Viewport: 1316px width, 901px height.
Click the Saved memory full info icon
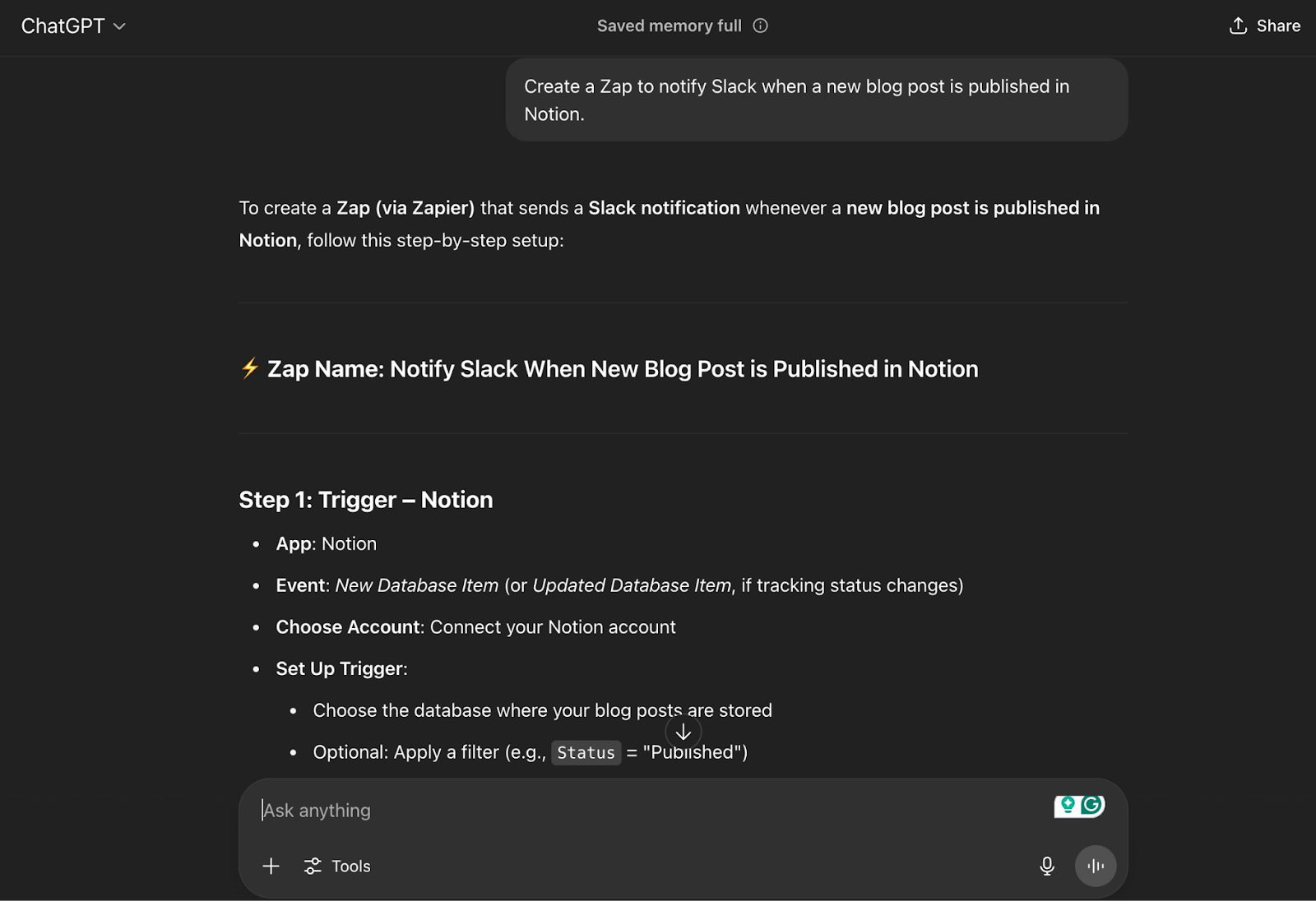[761, 25]
